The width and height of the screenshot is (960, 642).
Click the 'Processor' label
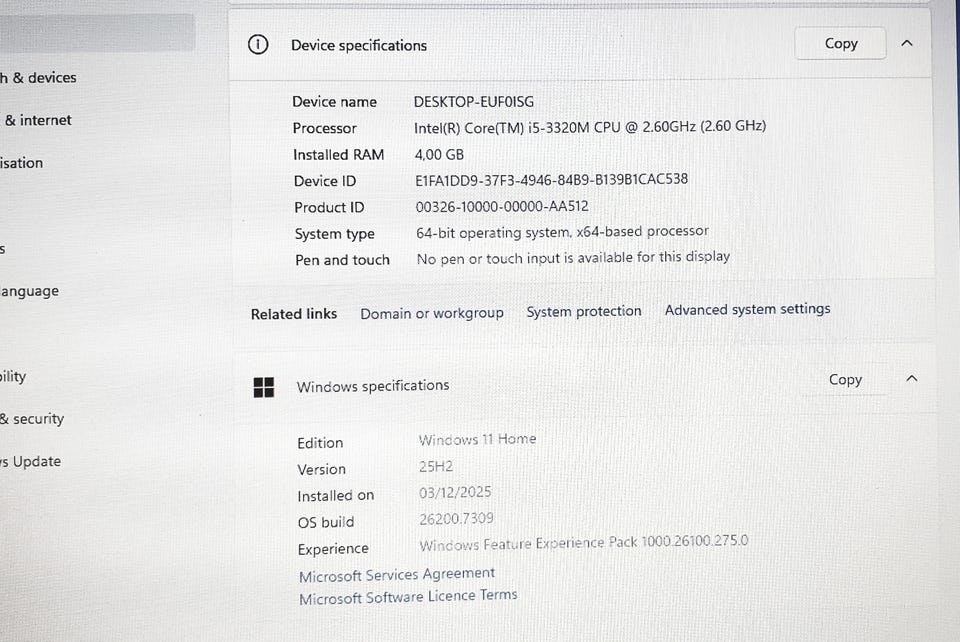point(324,128)
